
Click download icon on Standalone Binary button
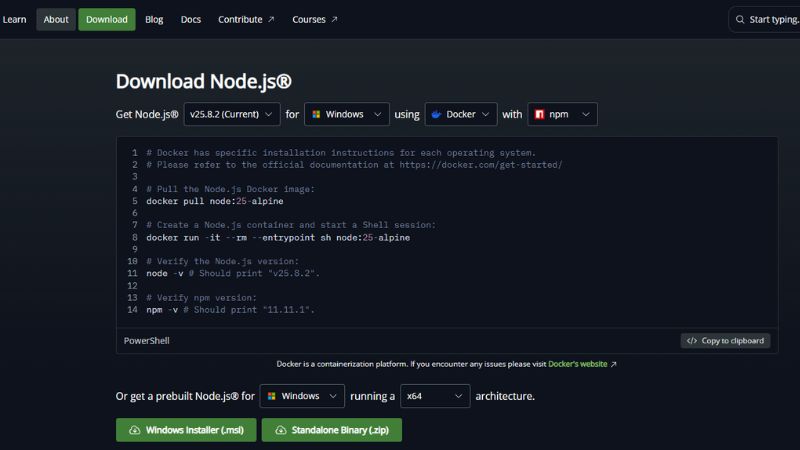(x=281, y=430)
